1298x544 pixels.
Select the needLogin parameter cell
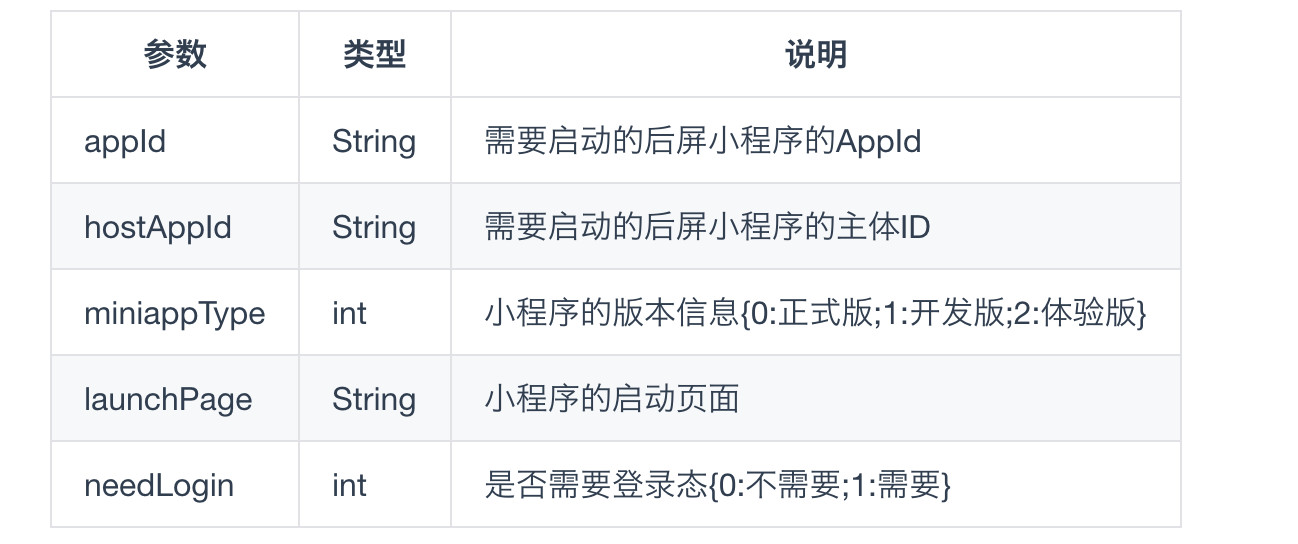[x=159, y=486]
